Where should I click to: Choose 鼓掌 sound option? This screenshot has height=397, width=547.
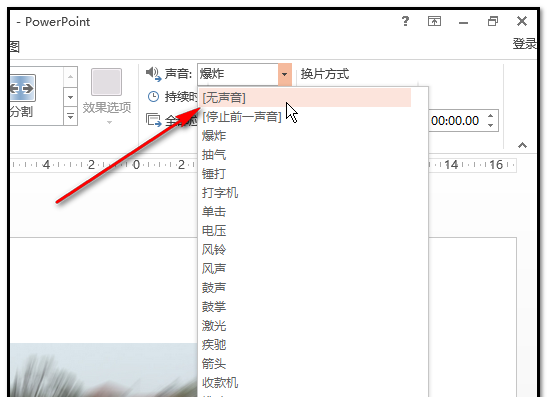[x=305, y=307]
